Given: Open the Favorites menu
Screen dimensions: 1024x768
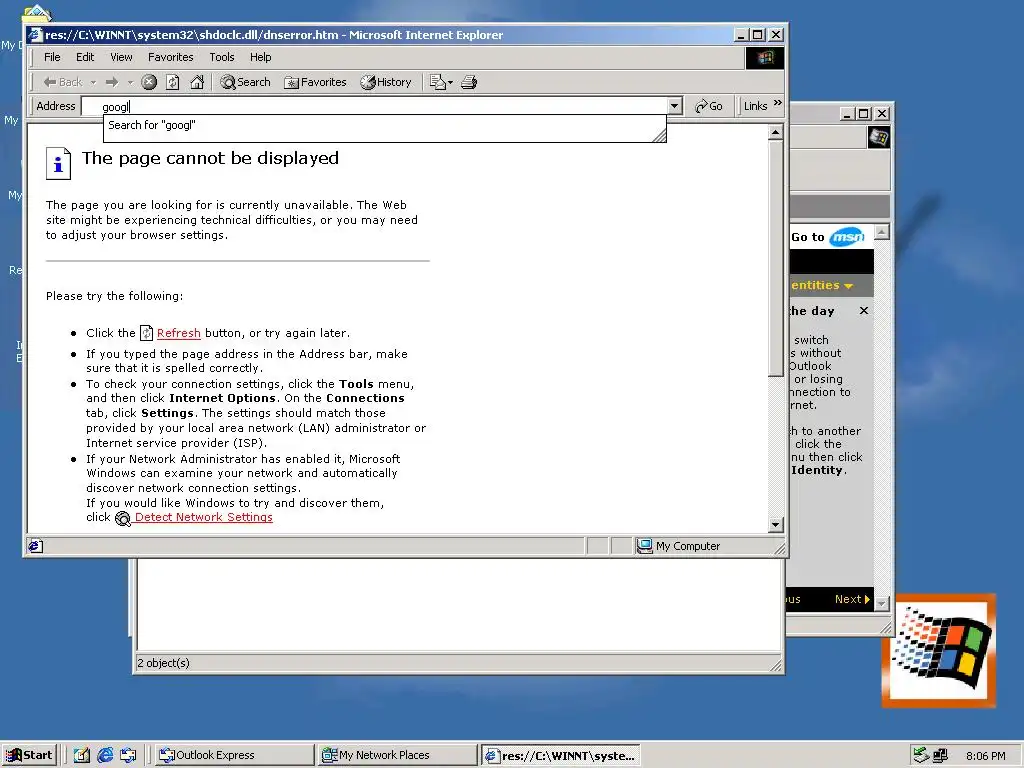Looking at the screenshot, I should 170,57.
